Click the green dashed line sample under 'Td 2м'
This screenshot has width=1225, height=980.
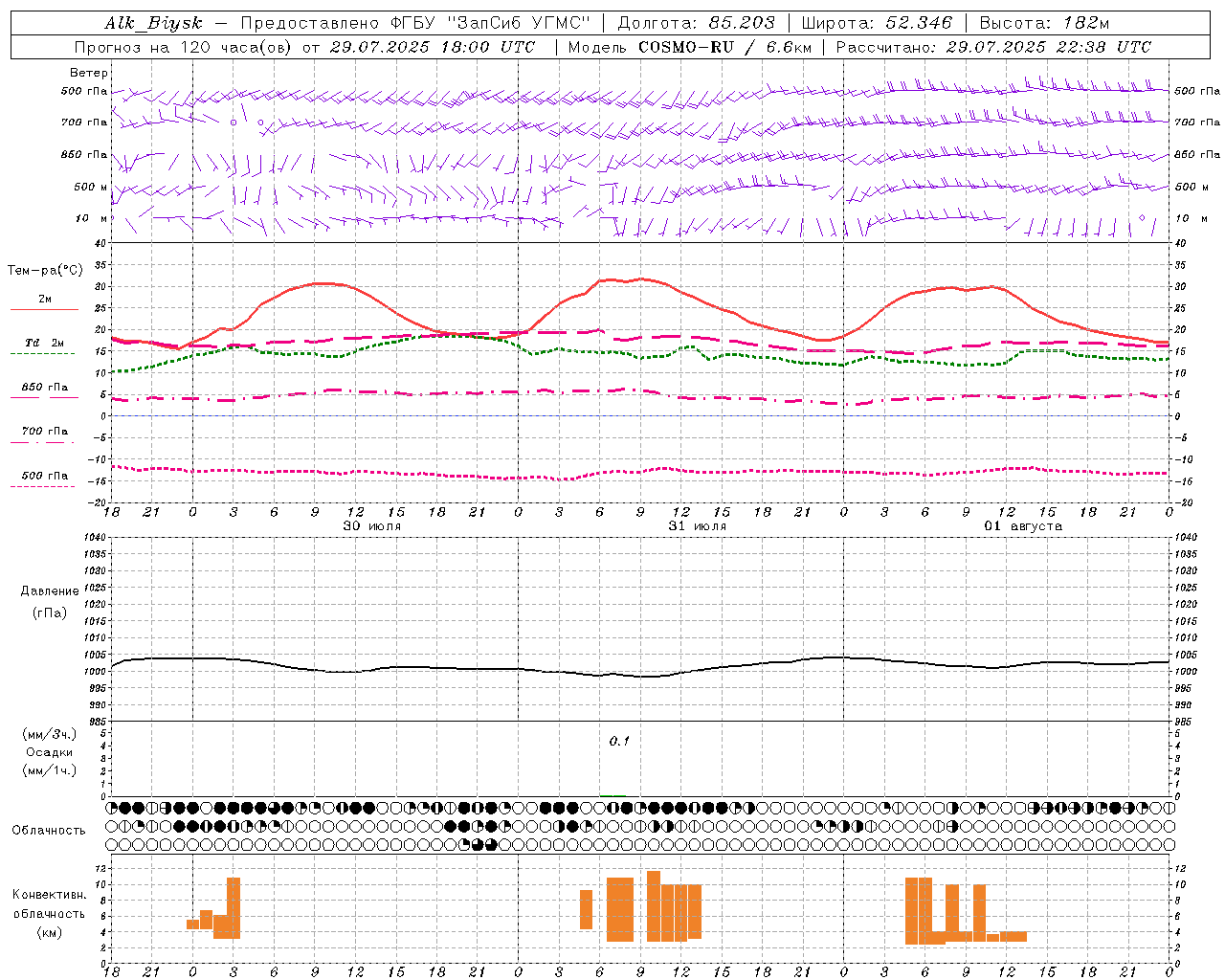tap(42, 354)
